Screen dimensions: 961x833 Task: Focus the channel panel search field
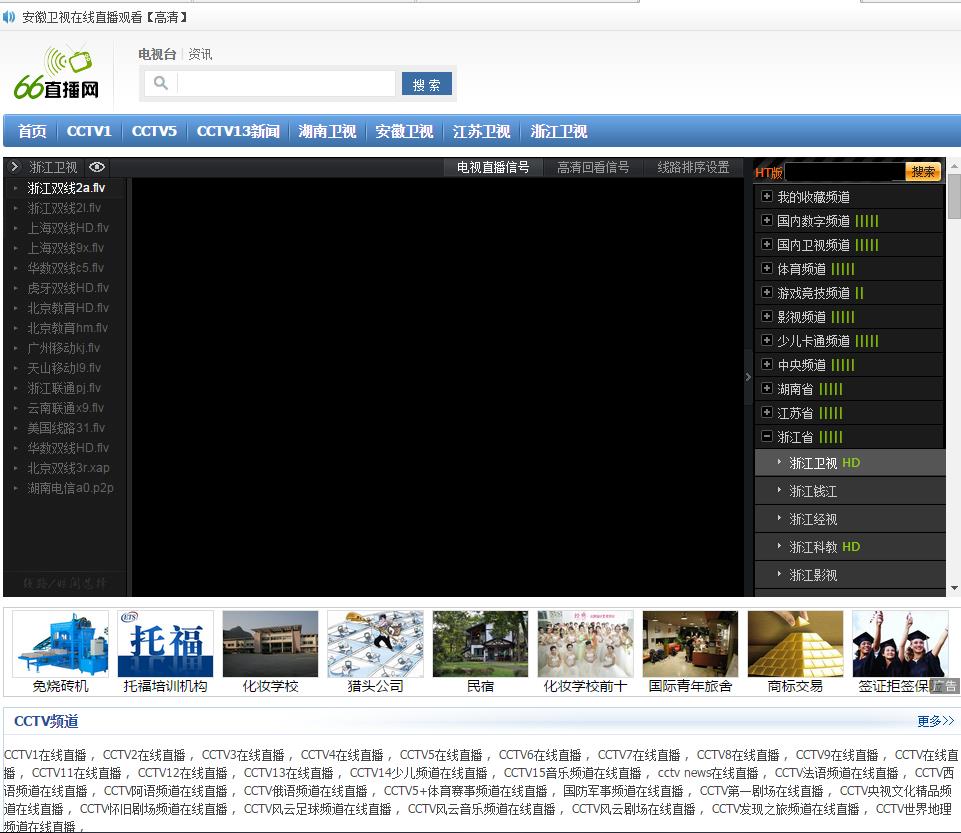pyautogui.click(x=845, y=172)
